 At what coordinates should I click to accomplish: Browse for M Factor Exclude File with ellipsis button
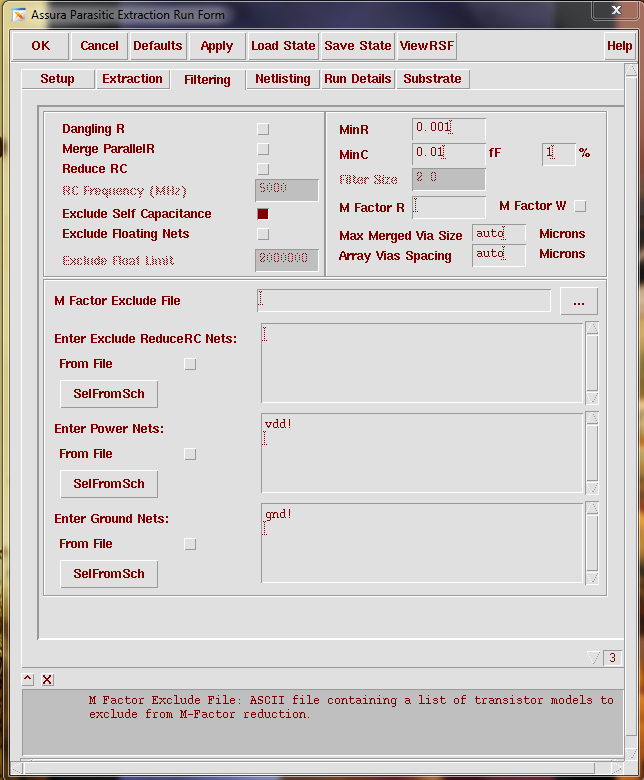pos(579,301)
